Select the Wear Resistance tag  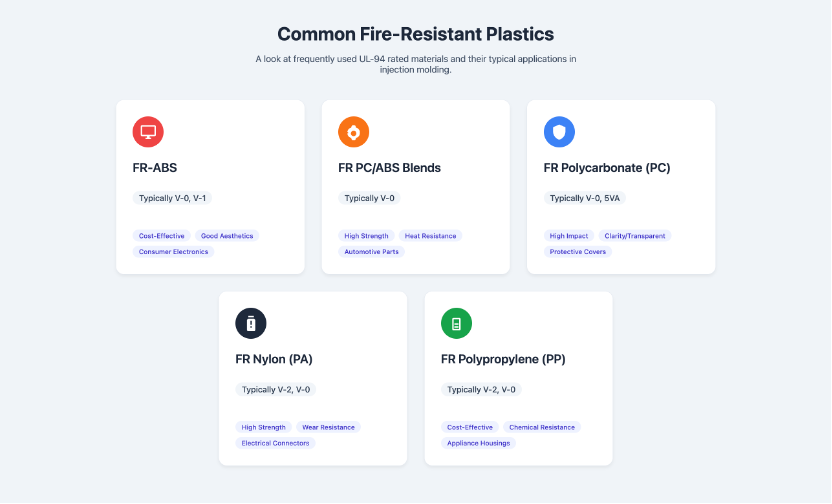pyautogui.click(x=328, y=427)
